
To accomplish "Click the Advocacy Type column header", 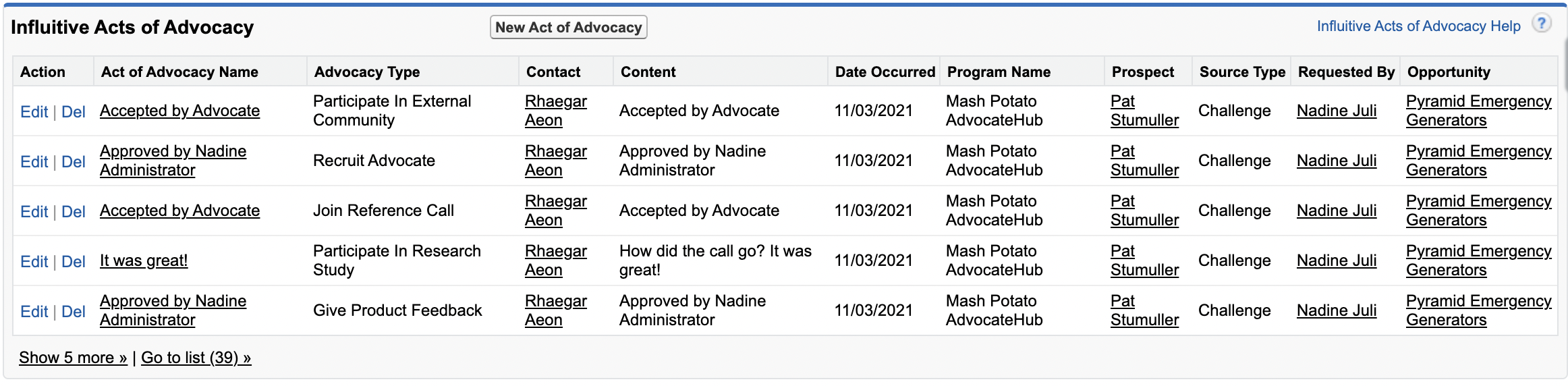I will click(x=367, y=72).
